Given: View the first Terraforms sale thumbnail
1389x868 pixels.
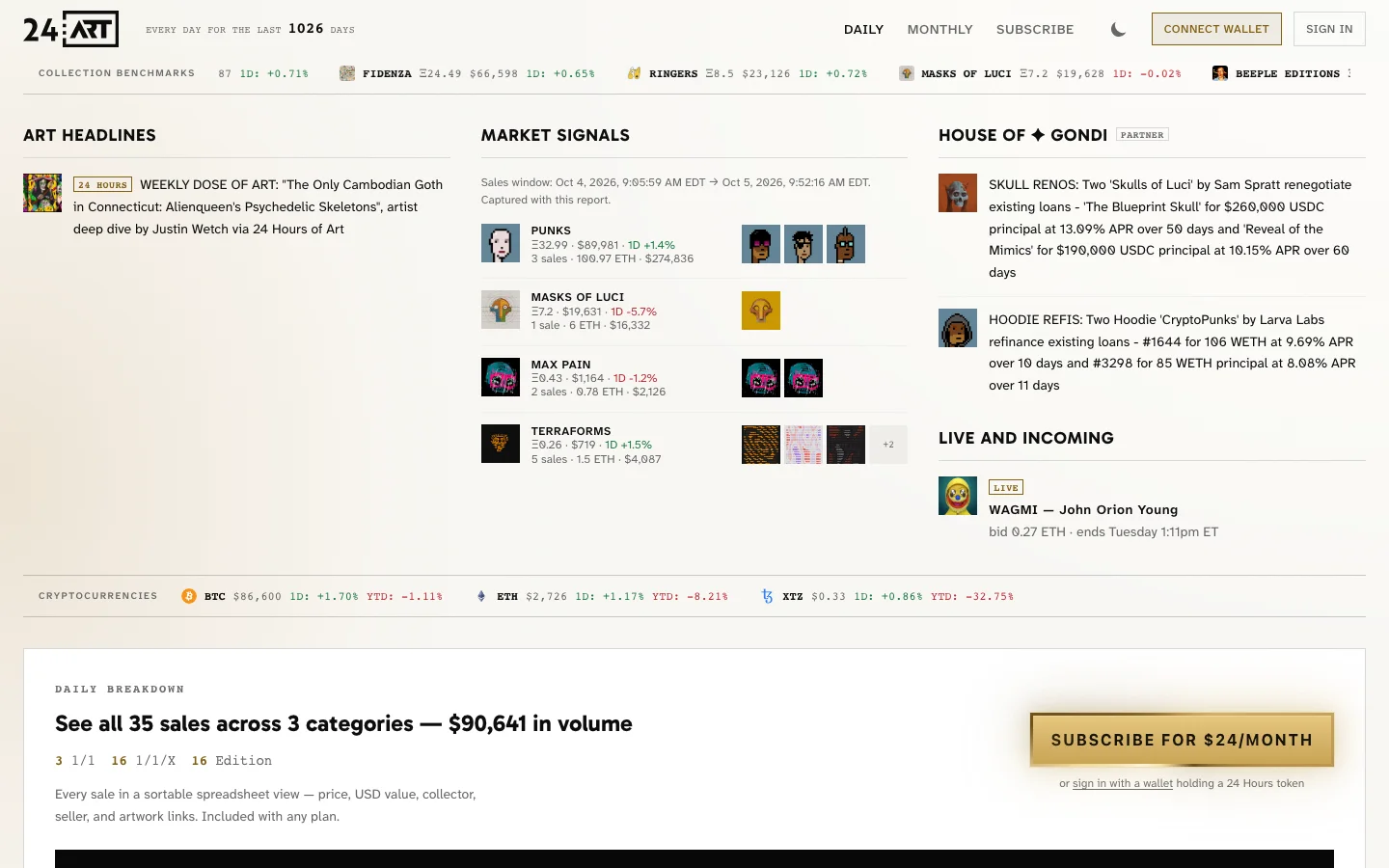Looking at the screenshot, I should click(x=761, y=445).
